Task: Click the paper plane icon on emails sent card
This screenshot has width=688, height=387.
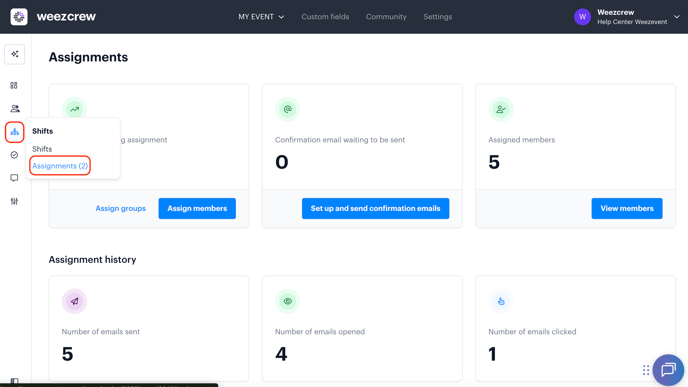Action: (x=75, y=301)
